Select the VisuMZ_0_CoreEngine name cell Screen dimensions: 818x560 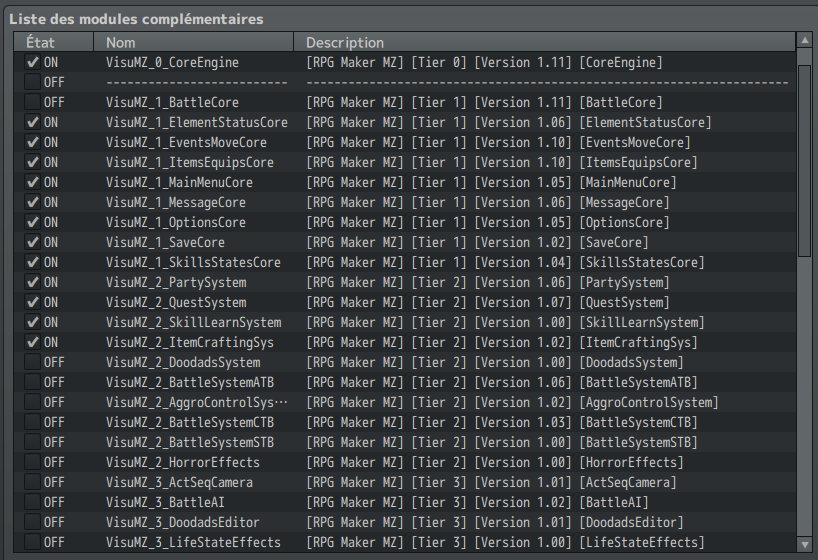172,63
